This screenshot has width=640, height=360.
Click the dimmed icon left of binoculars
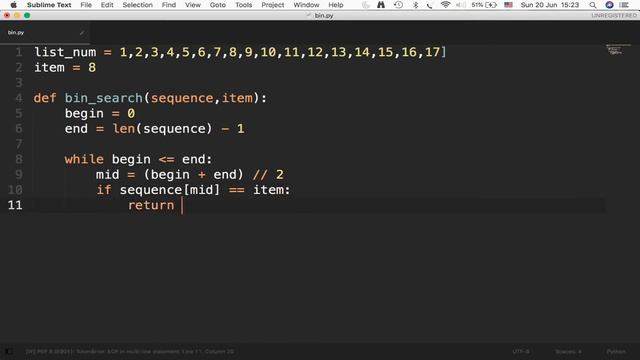[366, 5]
